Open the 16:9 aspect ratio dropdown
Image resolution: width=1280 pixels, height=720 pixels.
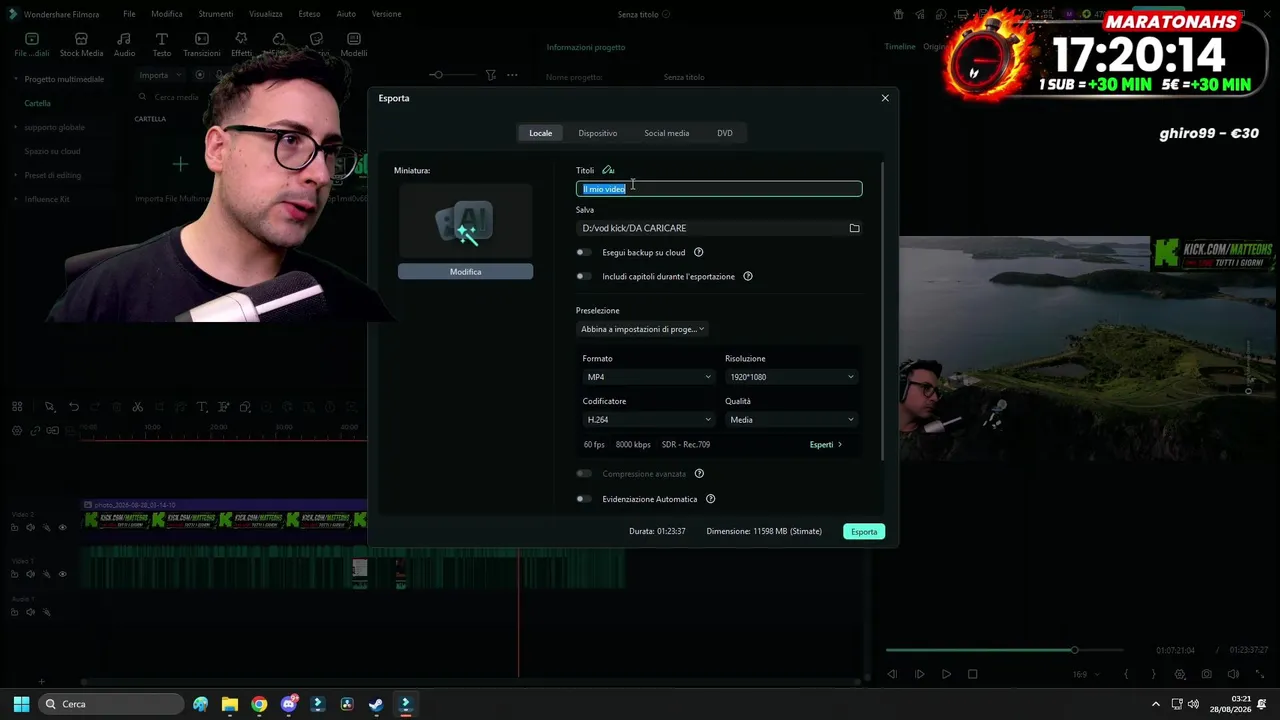coord(1086,674)
